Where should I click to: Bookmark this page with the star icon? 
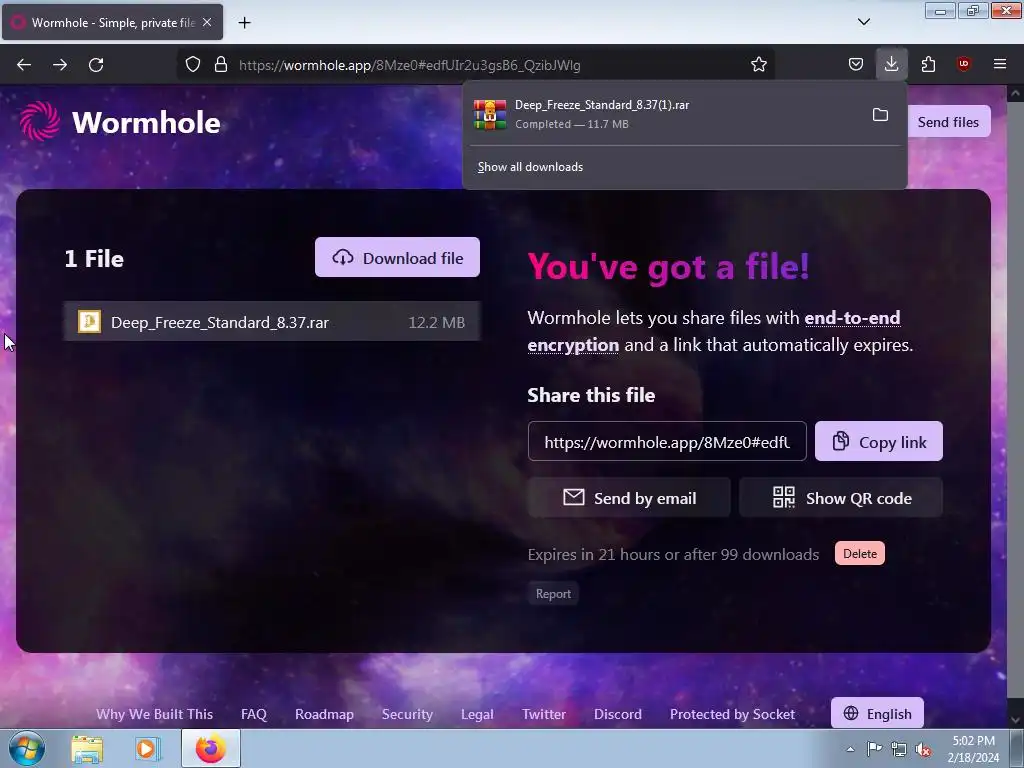tap(758, 65)
